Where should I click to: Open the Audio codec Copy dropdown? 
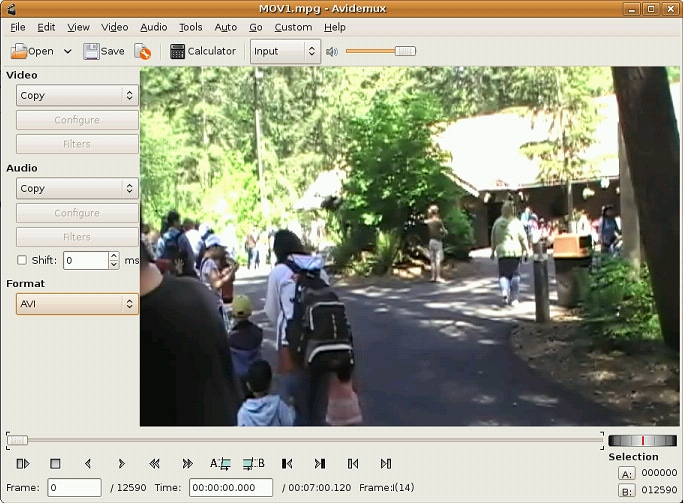78,189
